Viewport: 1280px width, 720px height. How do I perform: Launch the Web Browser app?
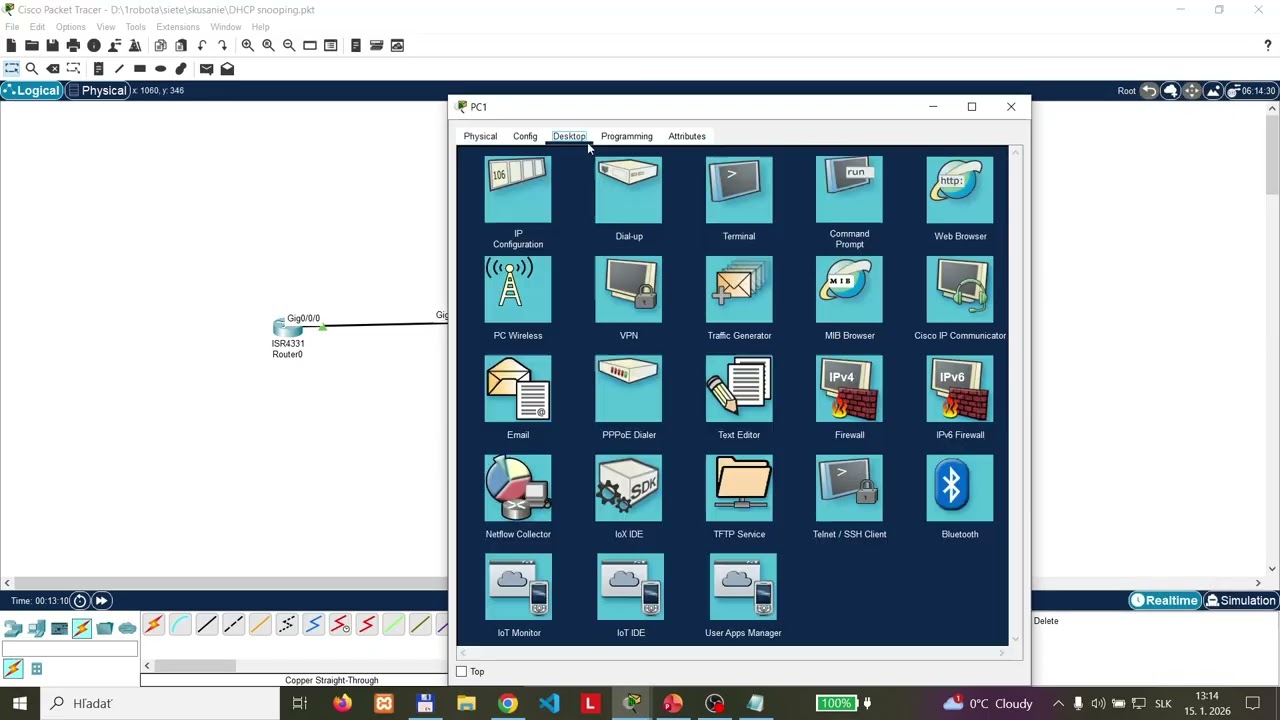click(x=960, y=198)
